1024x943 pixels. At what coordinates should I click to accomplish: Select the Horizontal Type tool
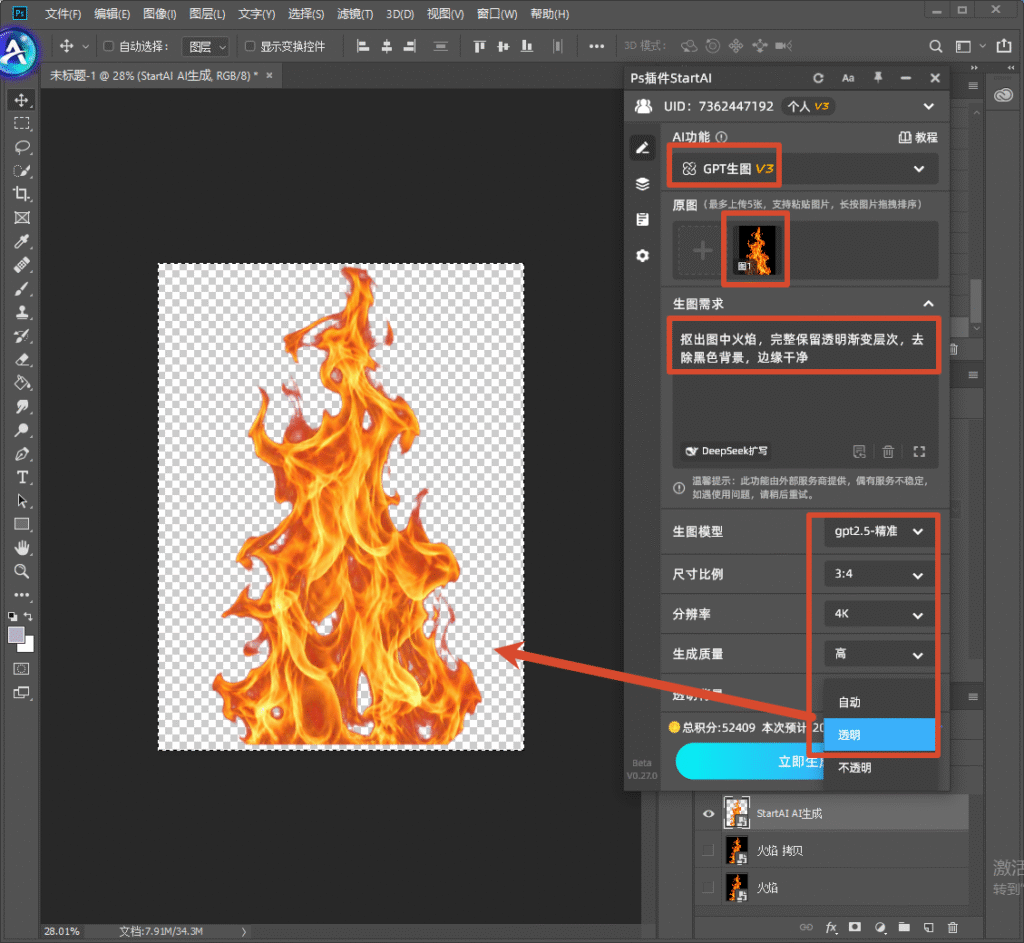(22, 477)
